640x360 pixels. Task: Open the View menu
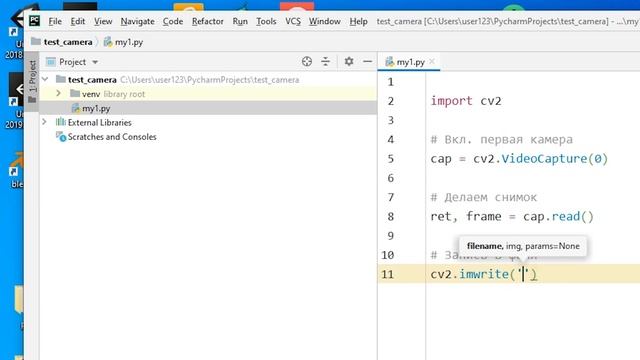tap(103, 21)
